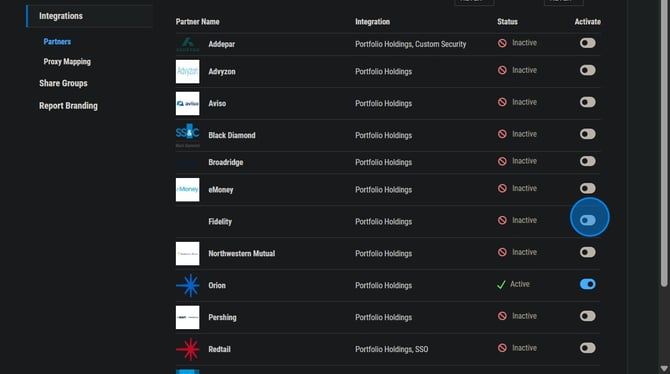This screenshot has height=374, width=670.
Task: Click the Northwestern Mutual partner name
Action: point(242,253)
